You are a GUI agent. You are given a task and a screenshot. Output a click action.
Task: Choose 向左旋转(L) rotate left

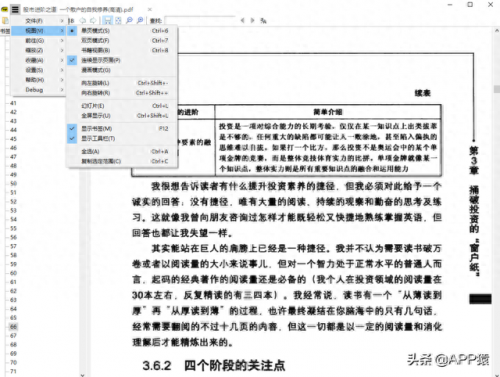tap(123, 83)
